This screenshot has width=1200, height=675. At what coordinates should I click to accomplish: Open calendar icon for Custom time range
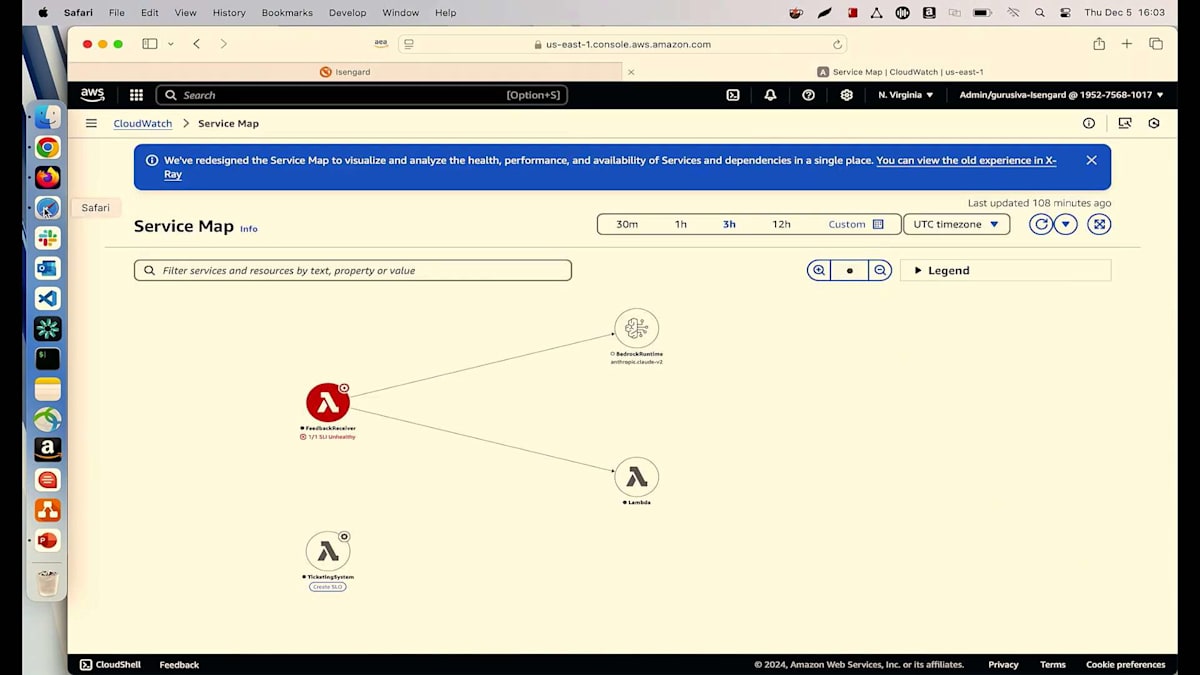pyautogui.click(x=878, y=224)
